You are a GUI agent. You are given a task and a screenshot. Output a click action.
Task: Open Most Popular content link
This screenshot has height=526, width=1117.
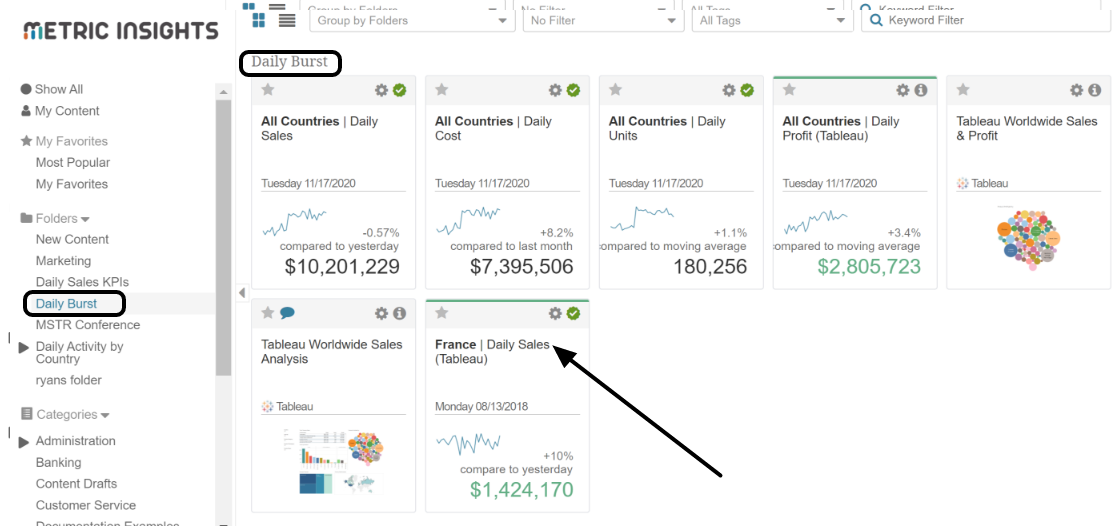coord(73,162)
